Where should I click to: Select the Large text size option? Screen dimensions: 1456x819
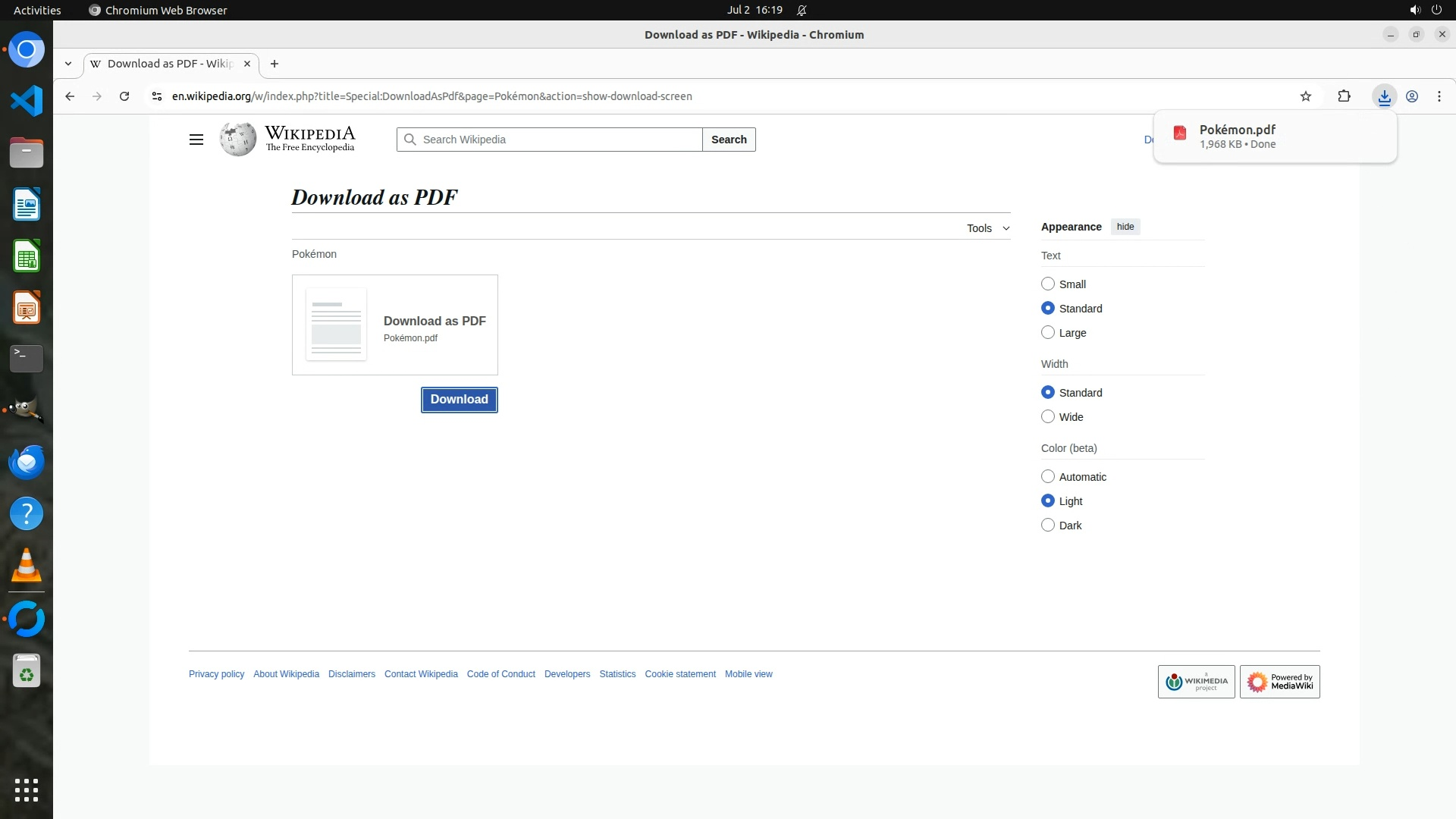(x=1048, y=332)
